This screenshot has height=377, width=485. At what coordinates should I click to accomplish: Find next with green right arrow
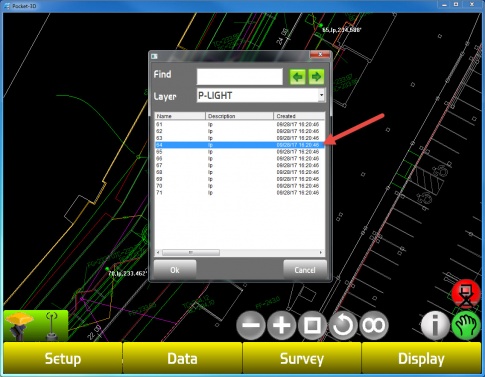coord(316,77)
